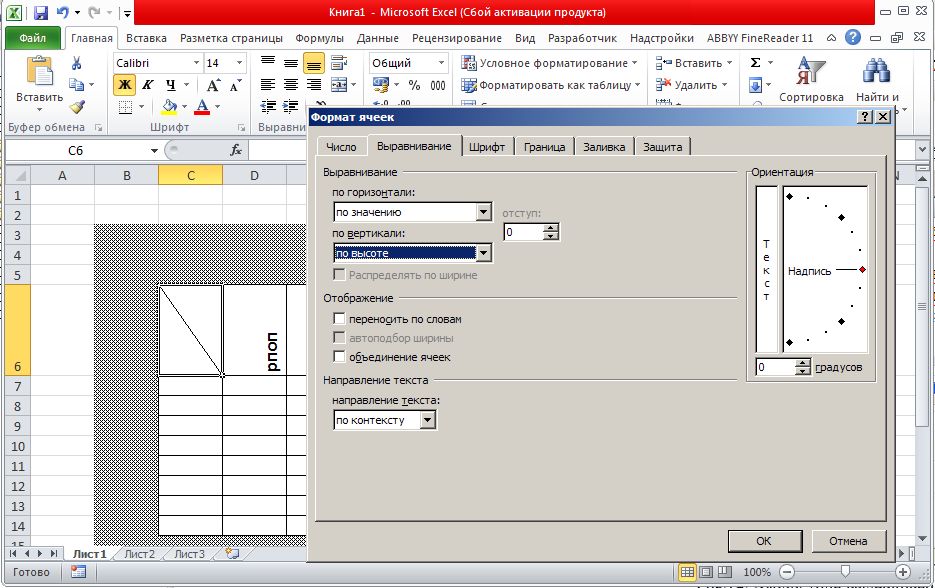This screenshot has height=588, width=935.
Task: Click the Merge and center icon
Action: click(338, 85)
